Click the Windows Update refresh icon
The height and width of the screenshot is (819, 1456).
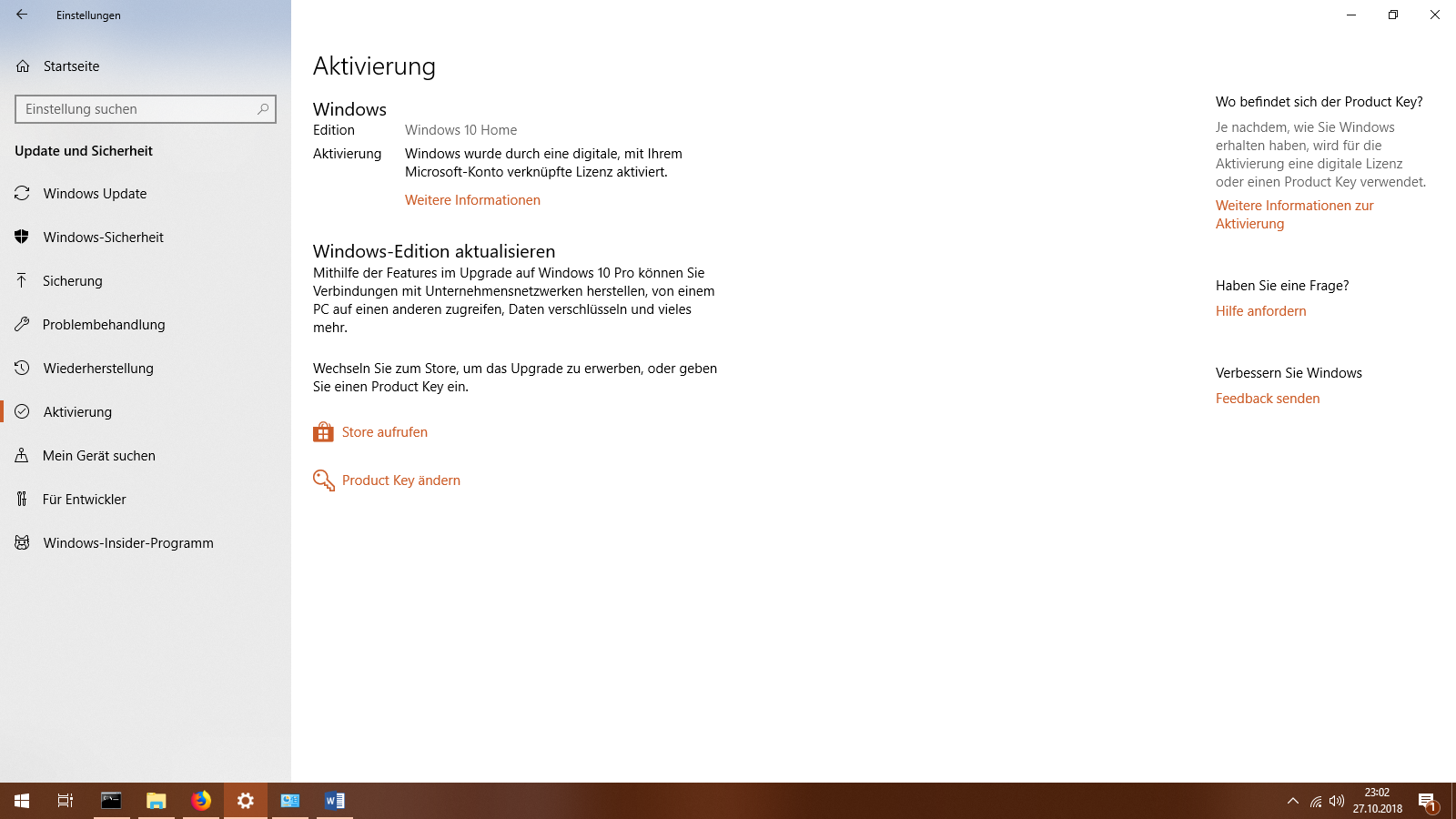[x=22, y=194]
